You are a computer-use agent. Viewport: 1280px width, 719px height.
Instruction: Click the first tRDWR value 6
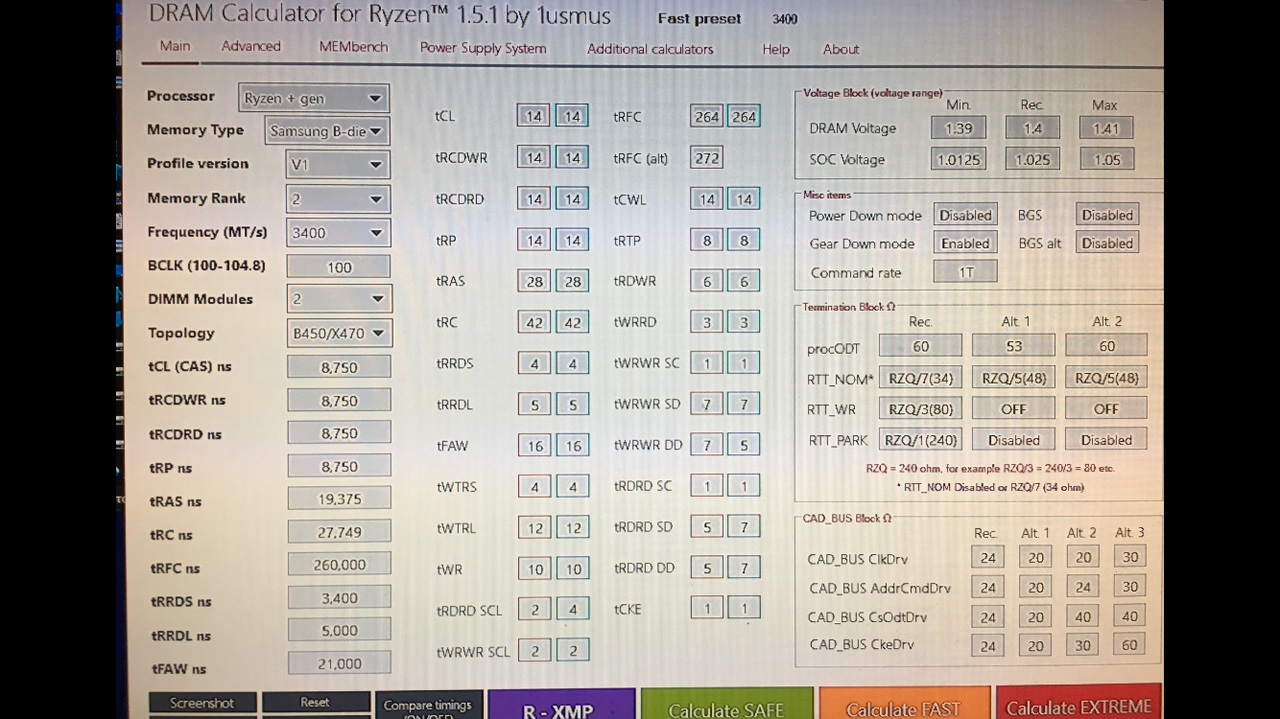[x=706, y=281]
